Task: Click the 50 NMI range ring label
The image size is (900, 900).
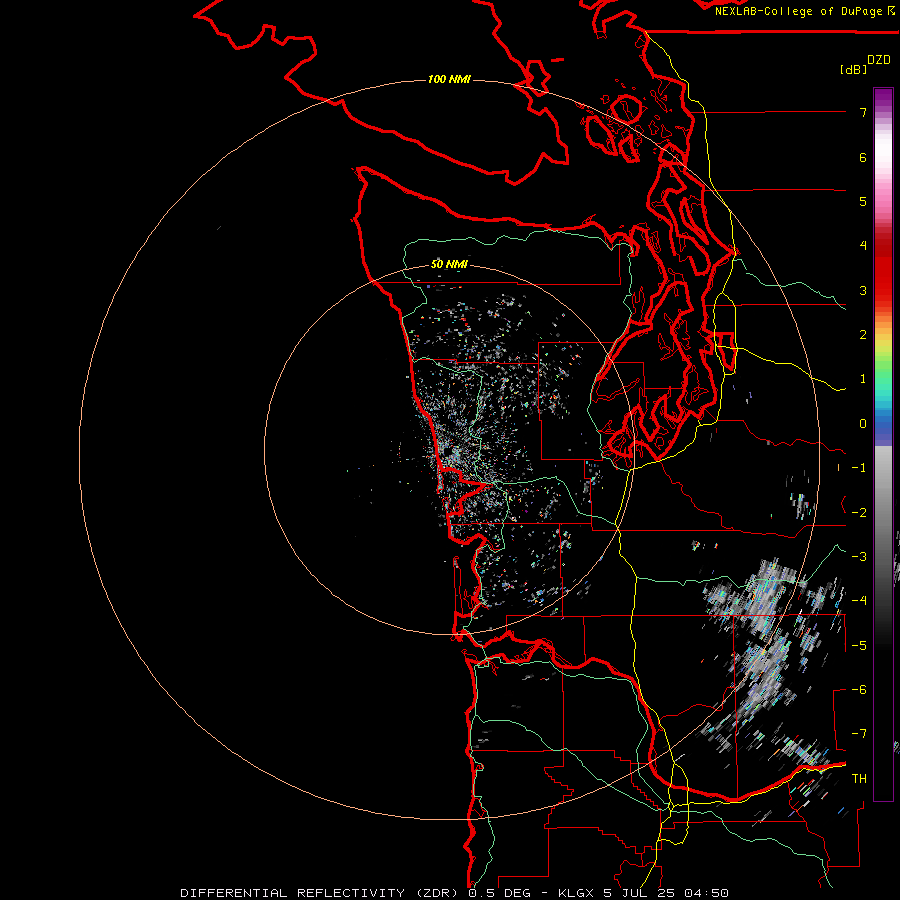Action: pos(449,264)
